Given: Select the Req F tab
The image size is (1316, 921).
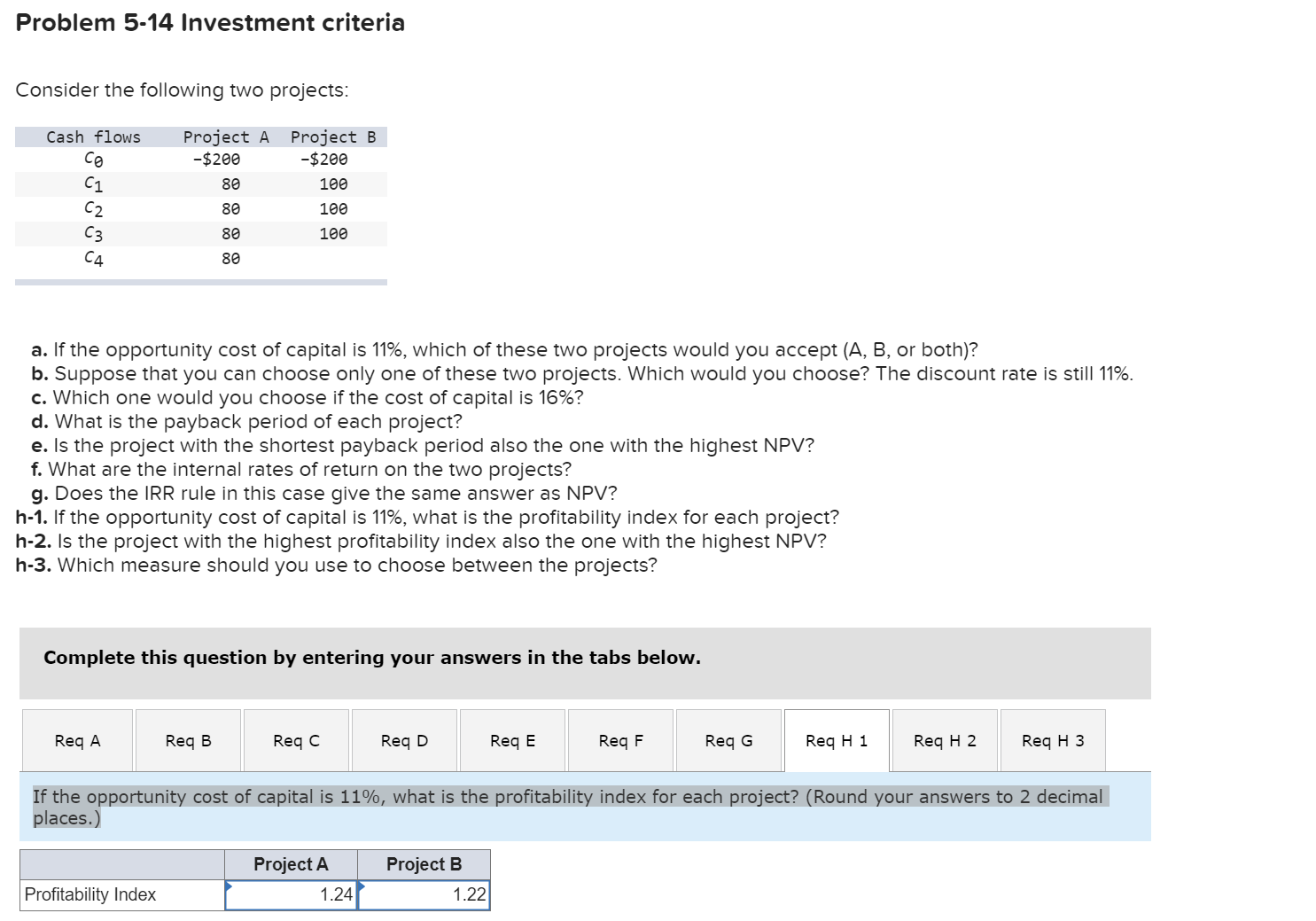Looking at the screenshot, I should 620,740.
